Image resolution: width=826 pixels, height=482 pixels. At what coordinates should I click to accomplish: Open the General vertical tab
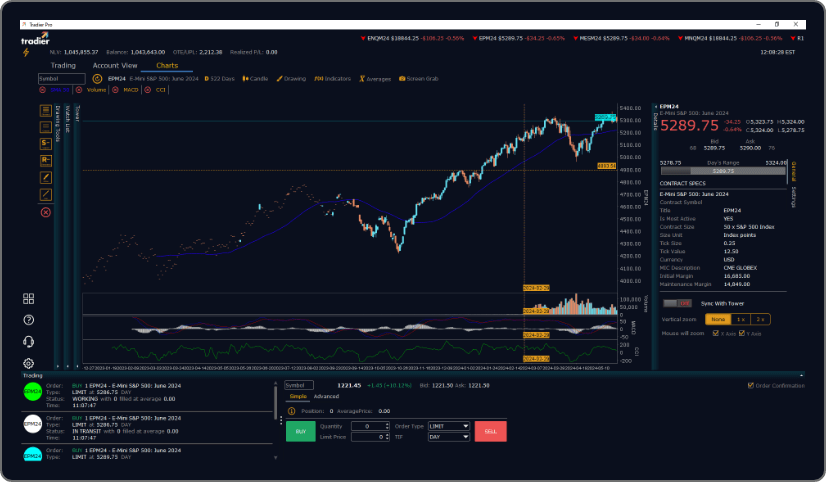pyautogui.click(x=793, y=172)
